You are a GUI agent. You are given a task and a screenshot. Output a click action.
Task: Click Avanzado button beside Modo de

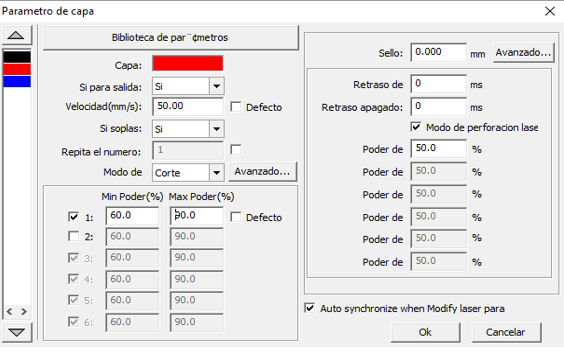262,171
